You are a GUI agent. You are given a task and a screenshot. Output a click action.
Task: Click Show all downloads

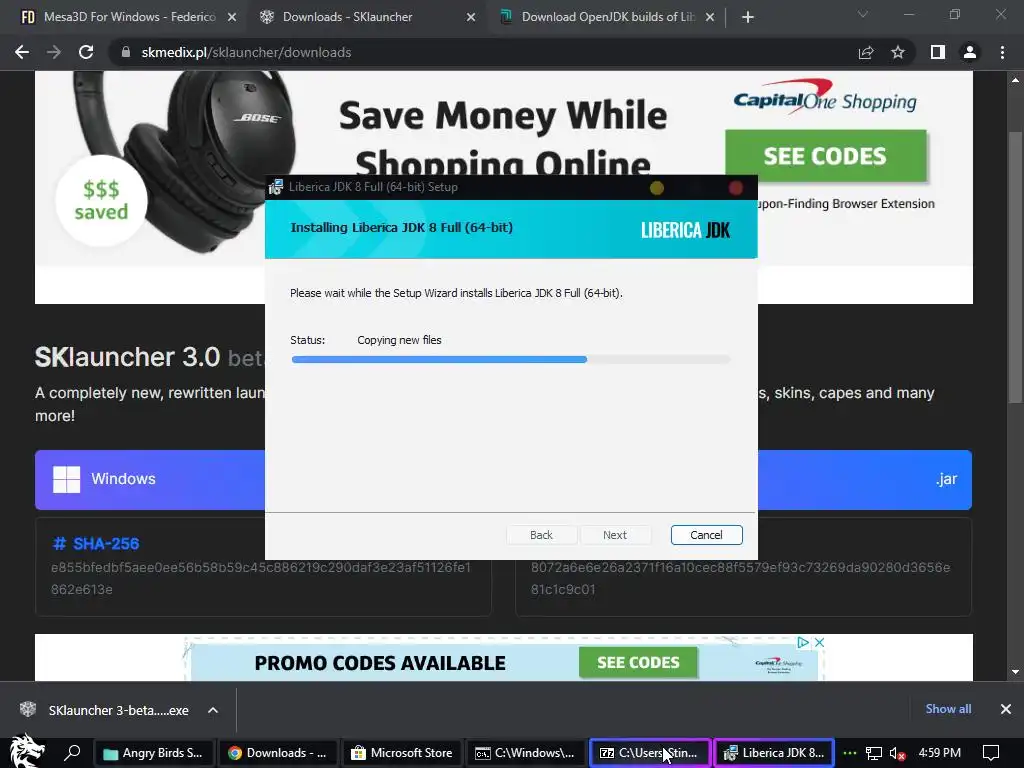[948, 709]
